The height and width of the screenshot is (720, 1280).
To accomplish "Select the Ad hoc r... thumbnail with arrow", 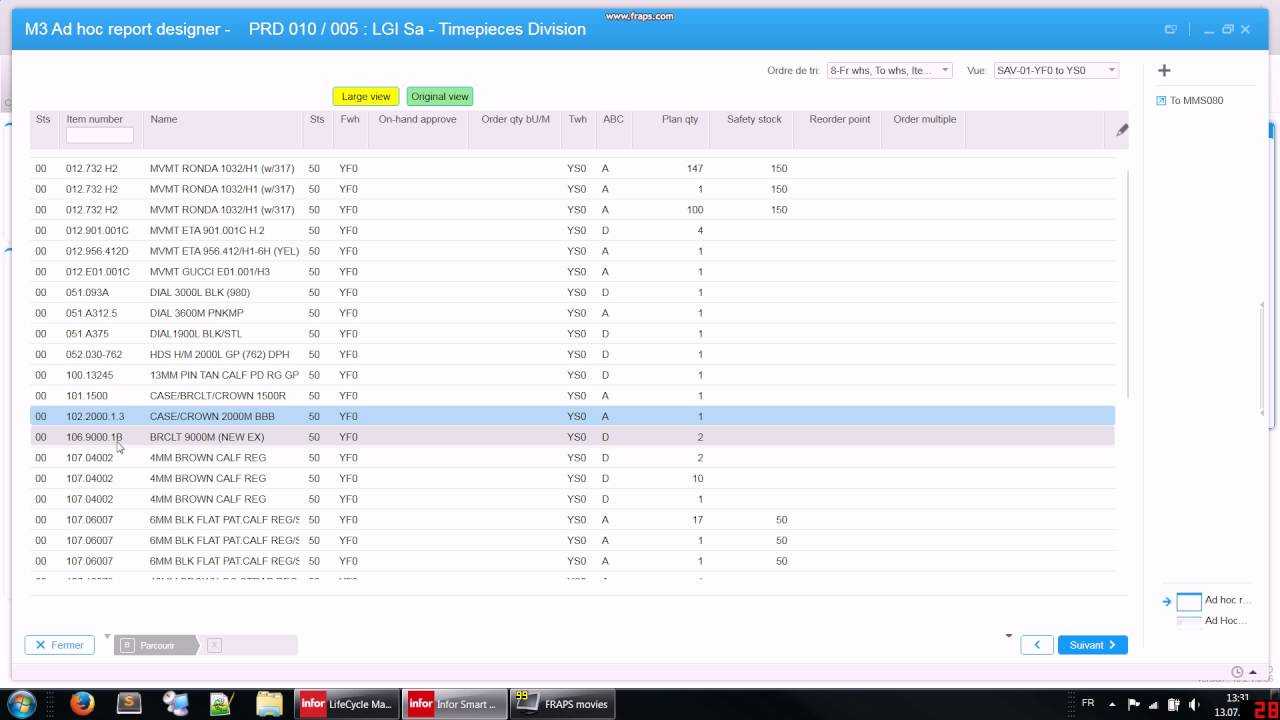I will [x=1189, y=601].
